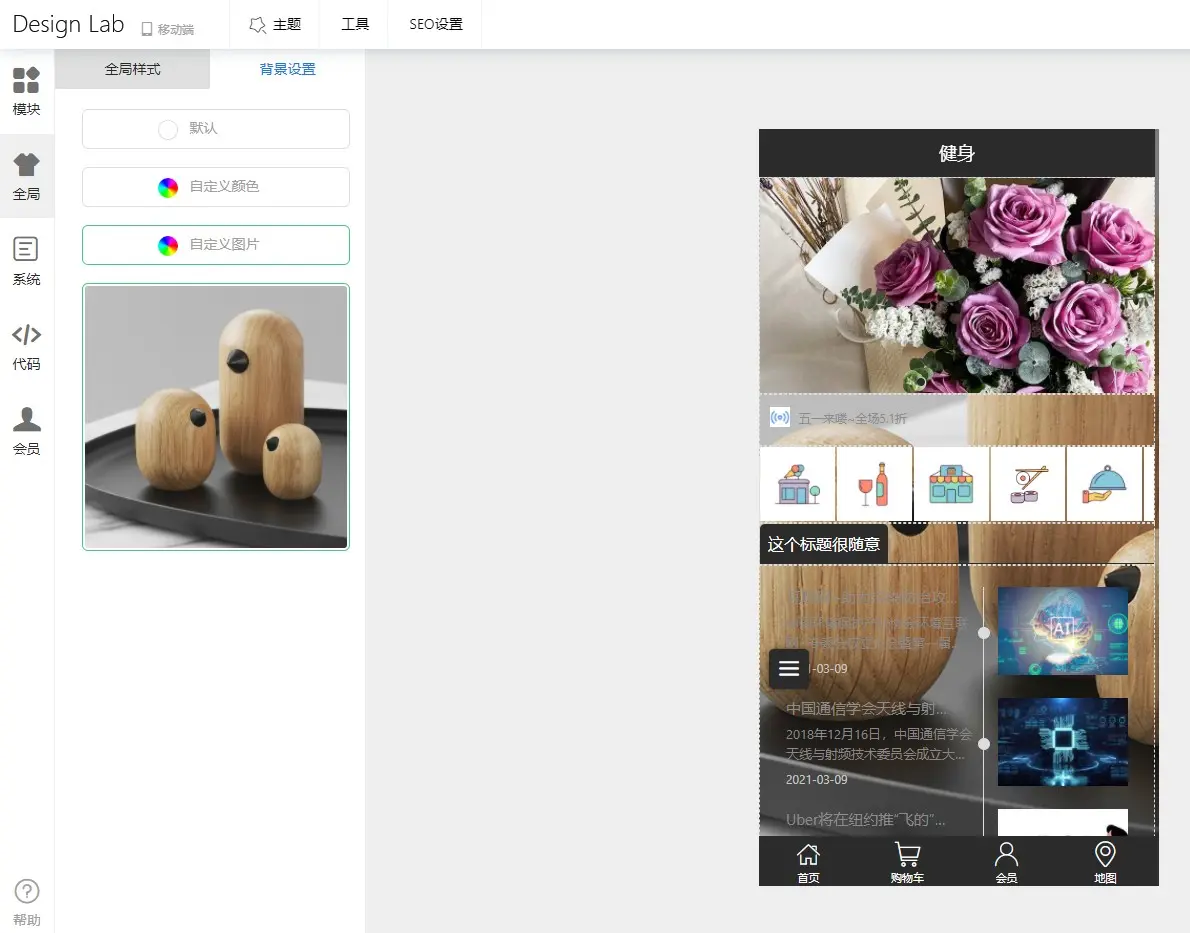1190x933 pixels.
Task: Open SEO设置 settings
Action: pyautogui.click(x=436, y=24)
